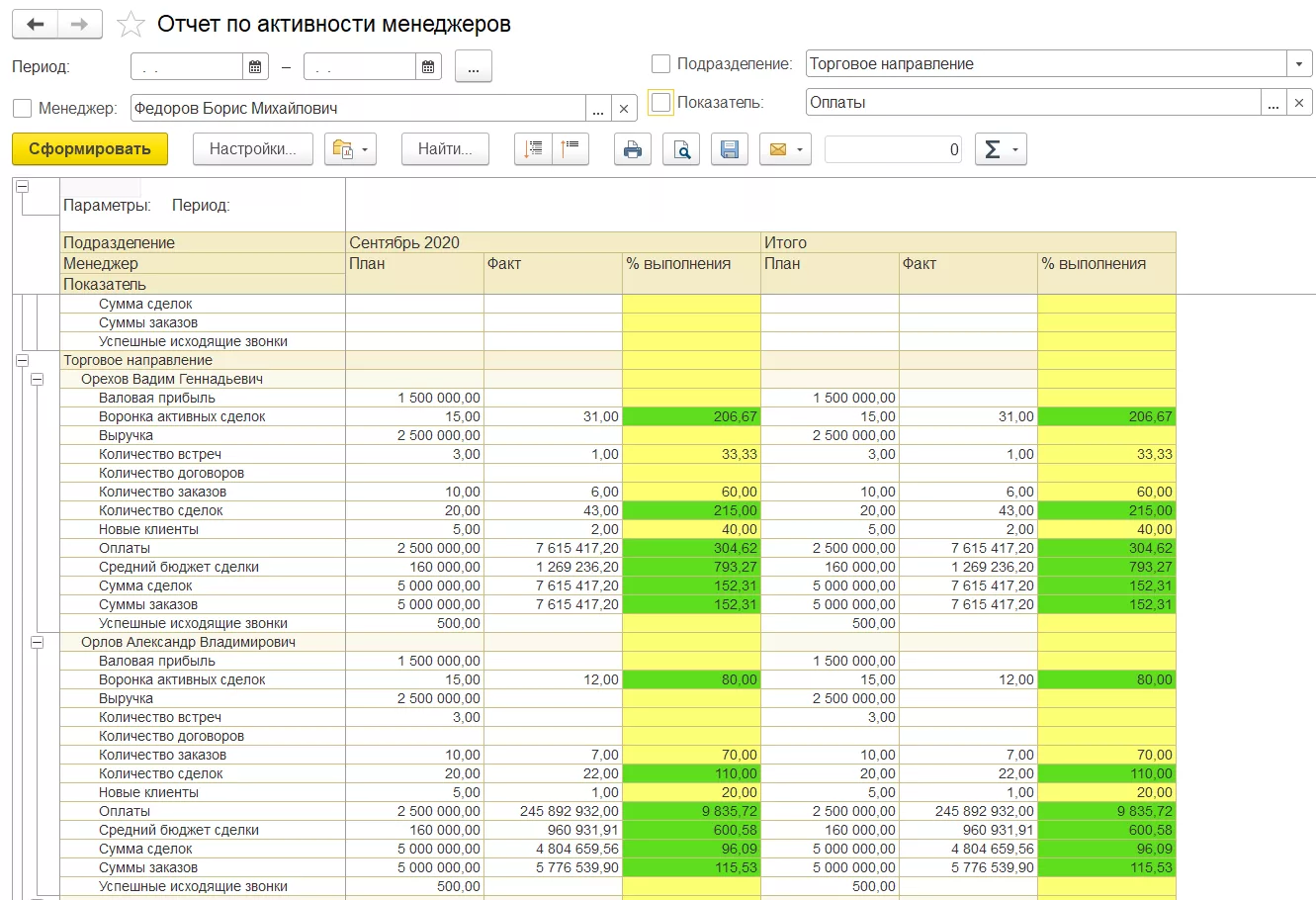Collapse the Торговое направление tree group
This screenshot has width=1316, height=900.
(22, 361)
